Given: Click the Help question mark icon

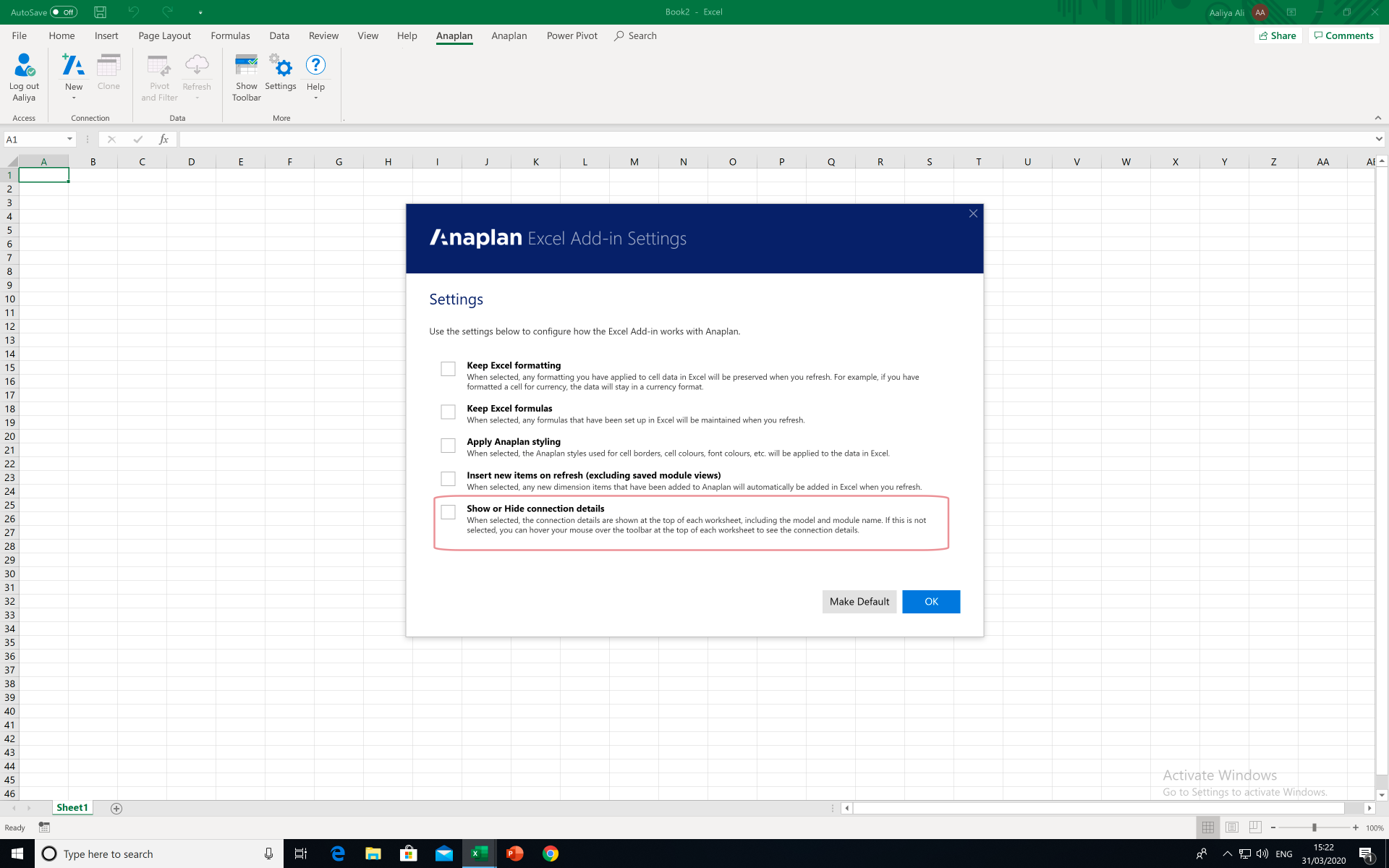Looking at the screenshot, I should pos(315,65).
